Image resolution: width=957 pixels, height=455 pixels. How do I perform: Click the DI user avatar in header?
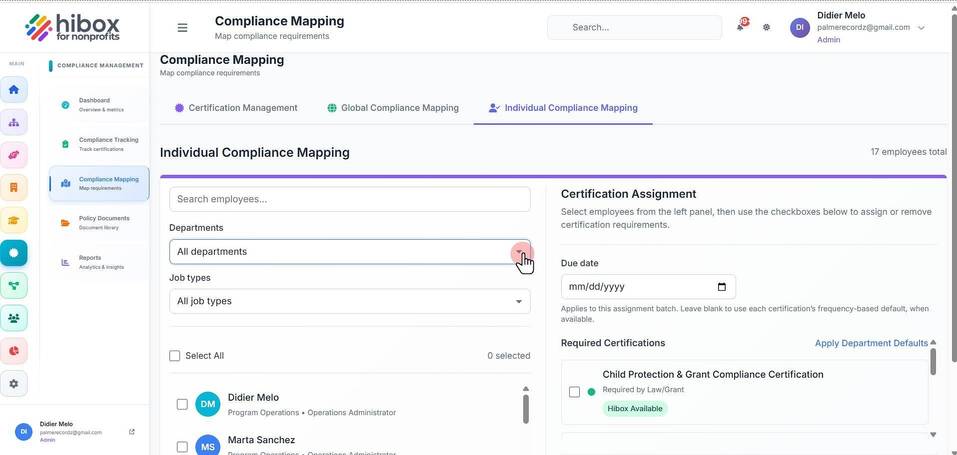click(800, 27)
